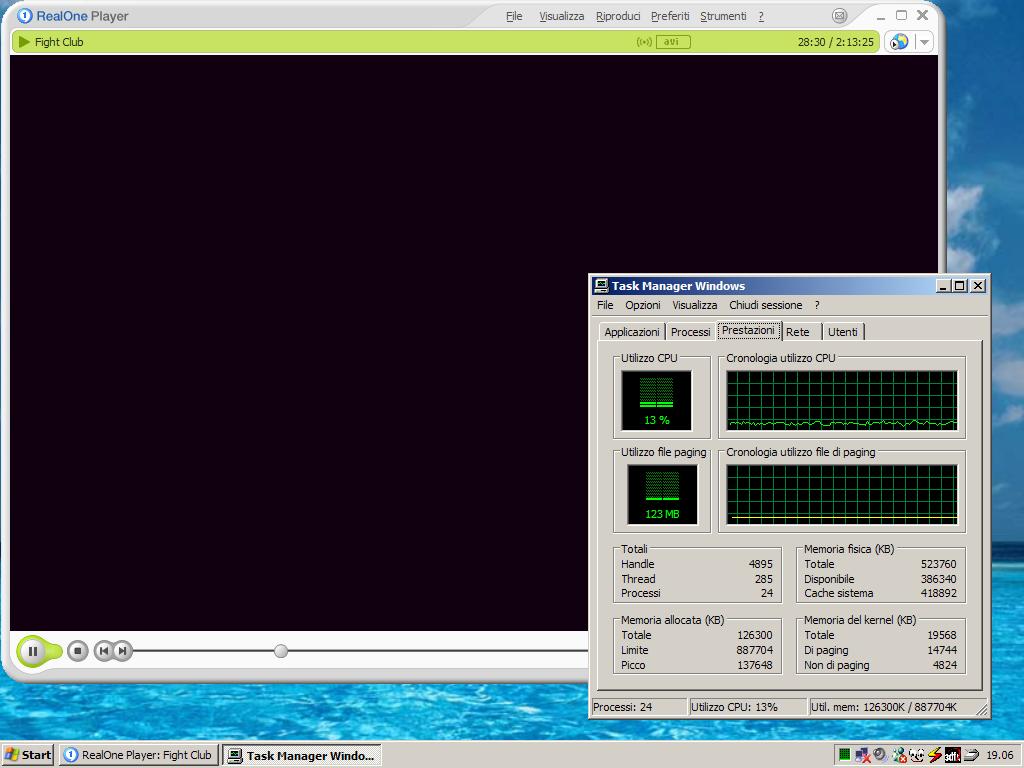Click the green play icon beside Fight Club
Screen dimensions: 1024x768
(x=24, y=42)
